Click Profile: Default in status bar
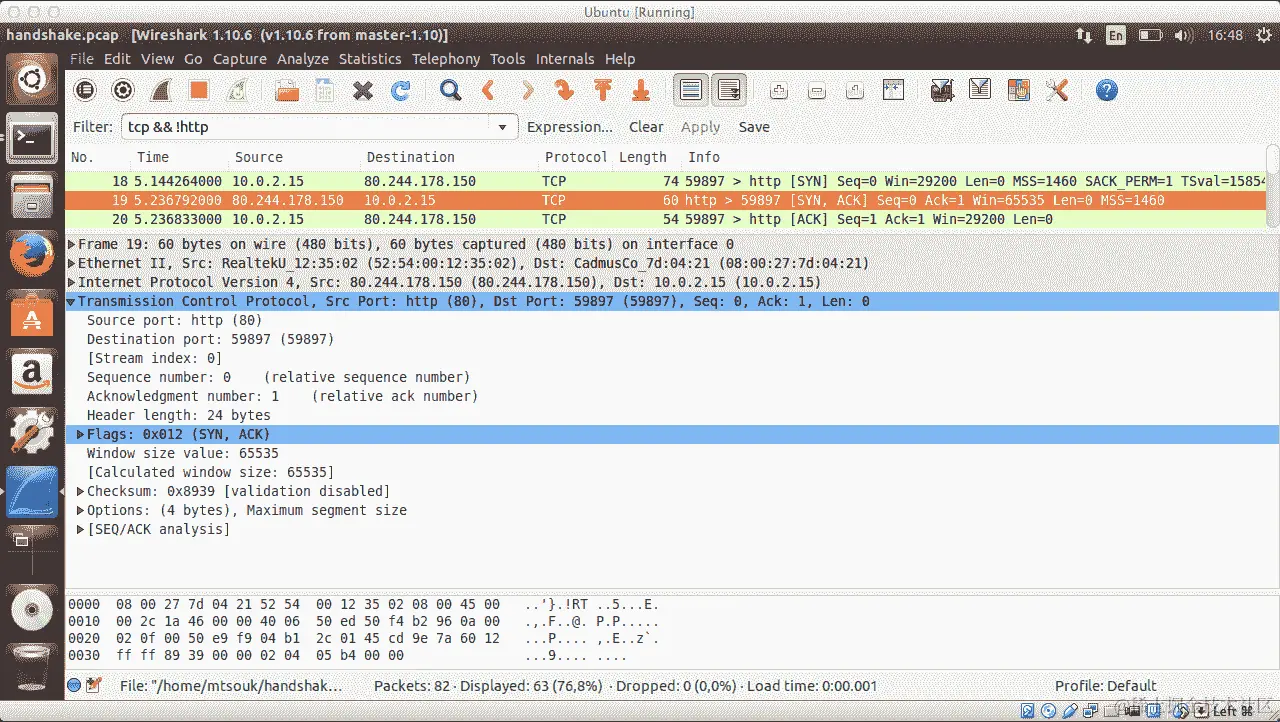Viewport: 1280px width, 722px height. tap(1105, 686)
